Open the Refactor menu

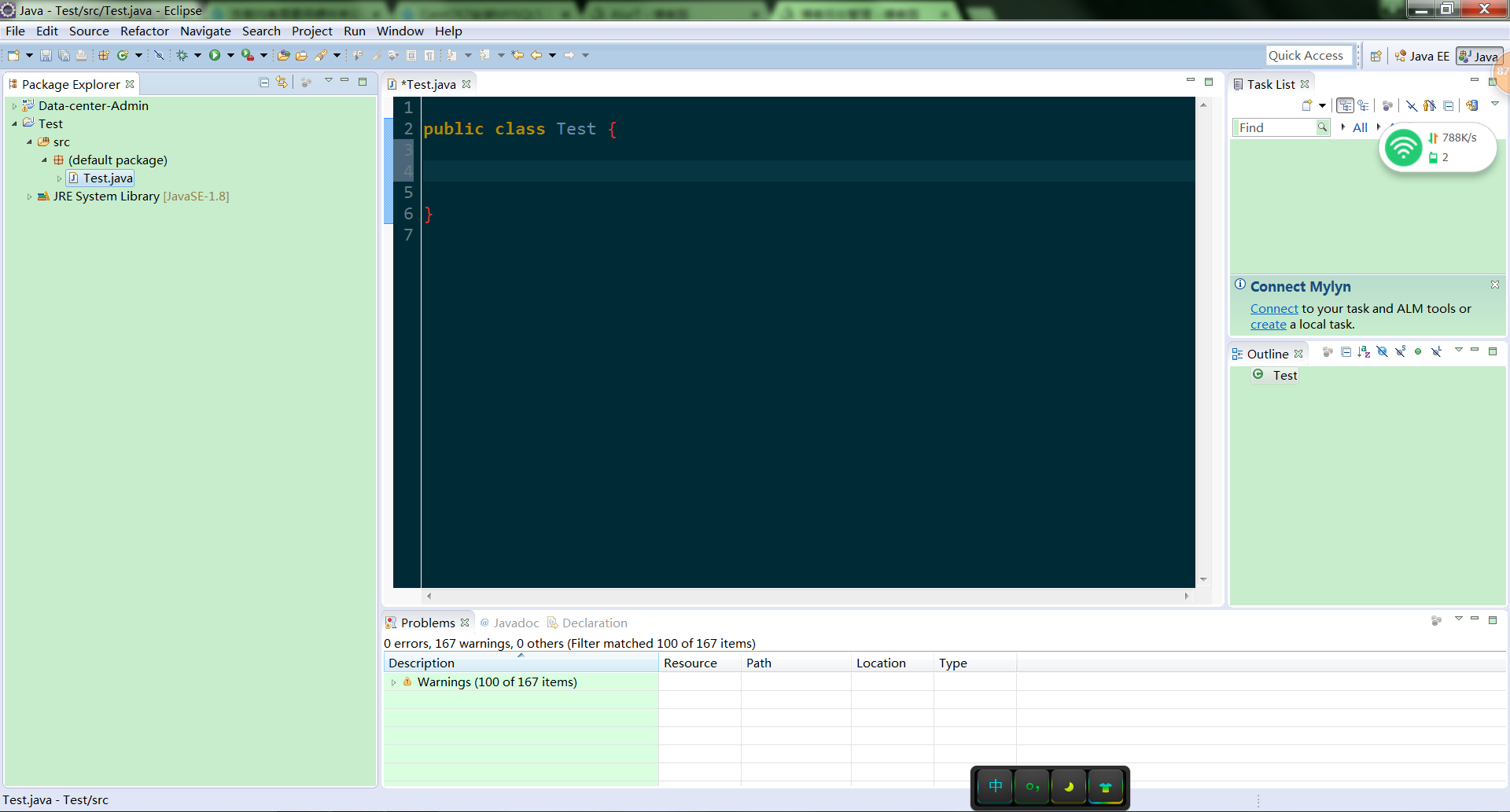(x=144, y=31)
